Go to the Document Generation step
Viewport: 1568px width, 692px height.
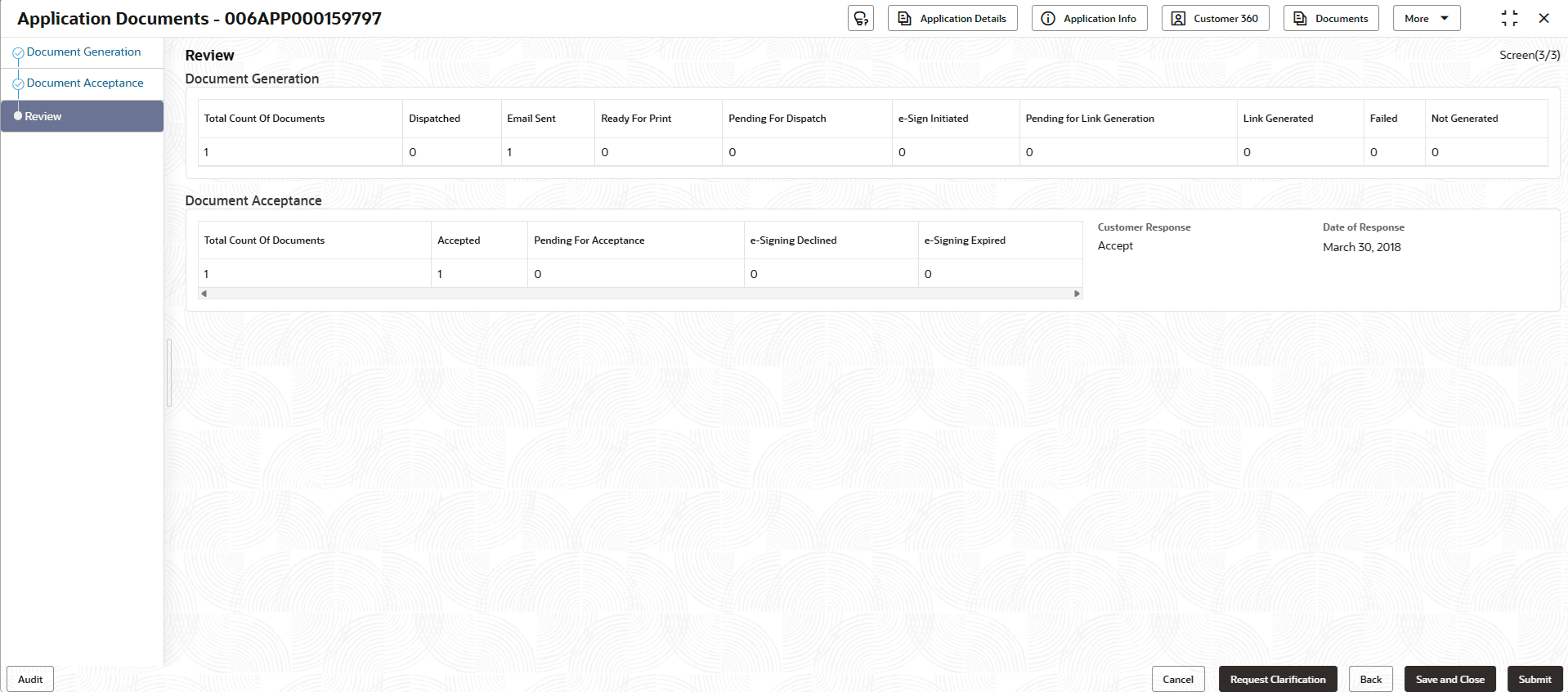83,52
